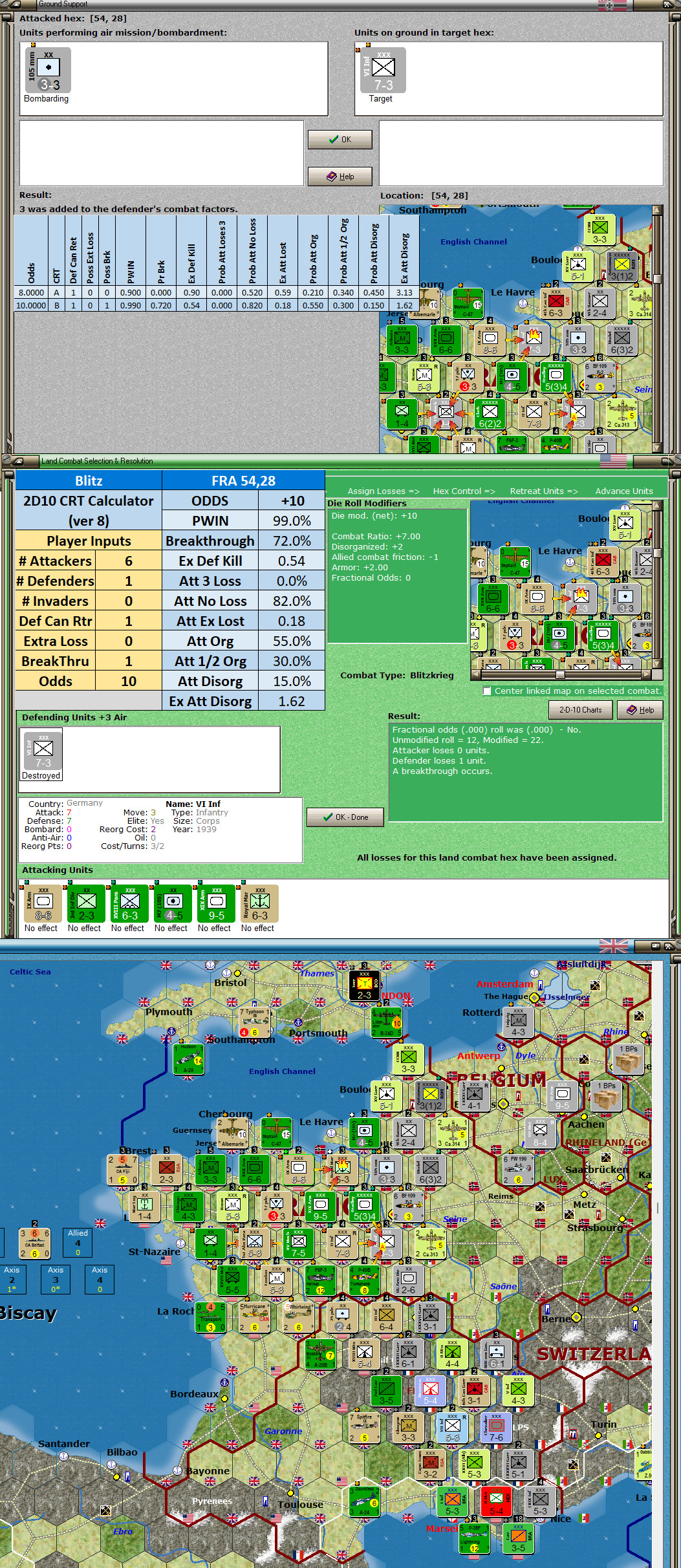Click Bf 109 fighter counter on main map
Image resolution: width=681 pixels, height=1568 pixels.
[409, 1207]
